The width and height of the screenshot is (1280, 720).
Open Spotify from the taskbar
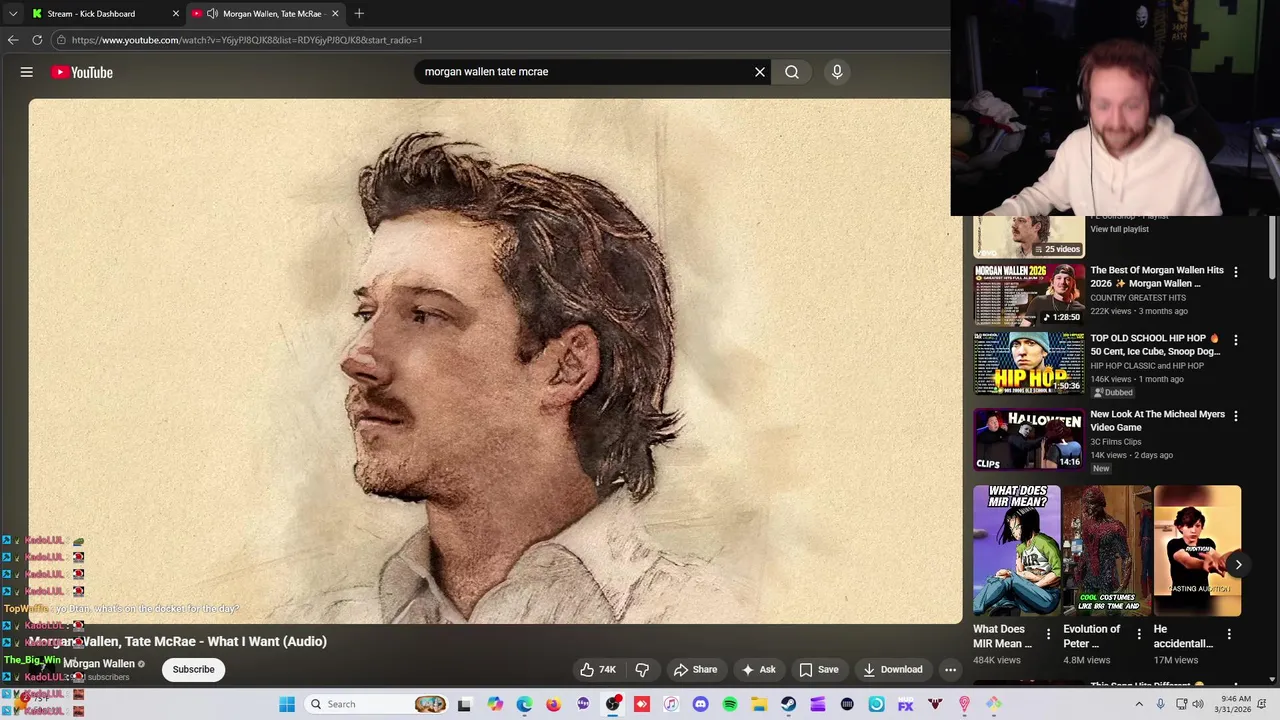pyautogui.click(x=730, y=704)
